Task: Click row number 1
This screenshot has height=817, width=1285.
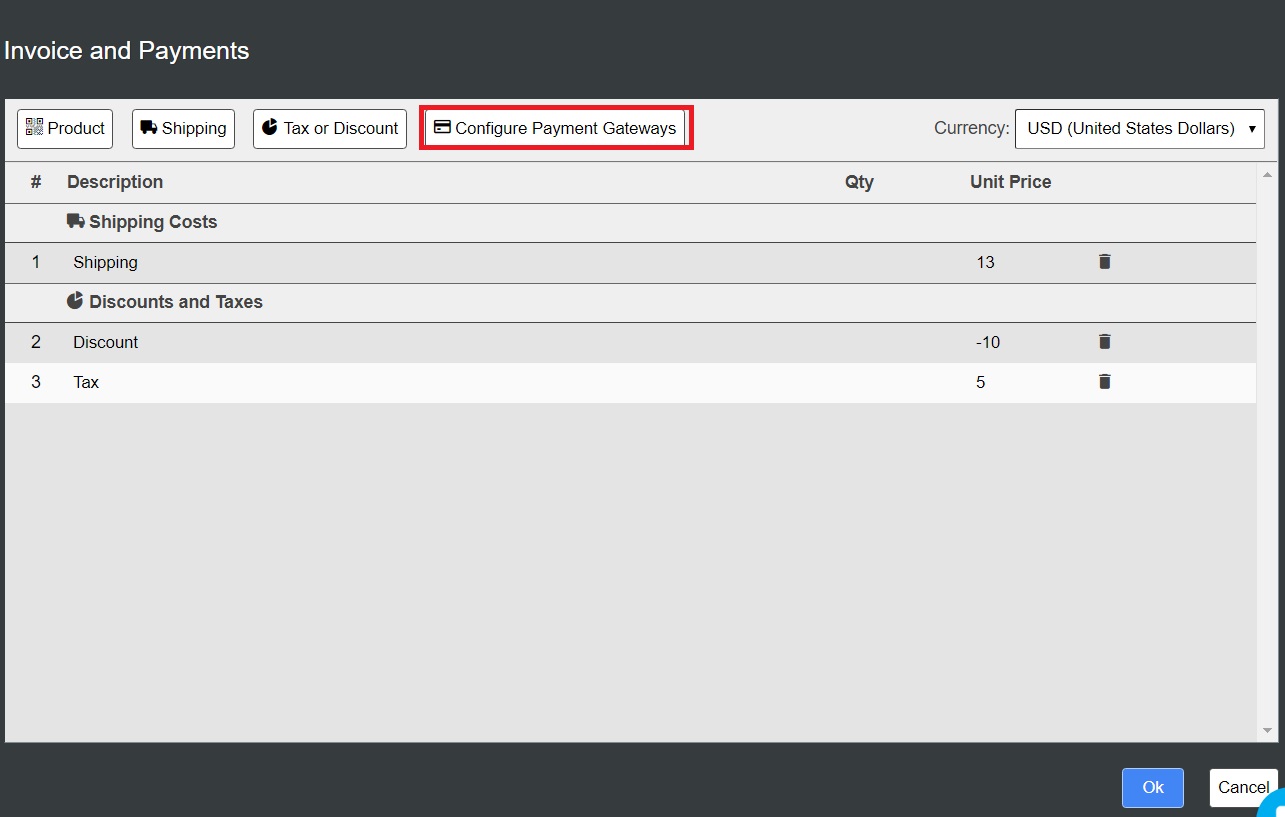Action: 36,262
